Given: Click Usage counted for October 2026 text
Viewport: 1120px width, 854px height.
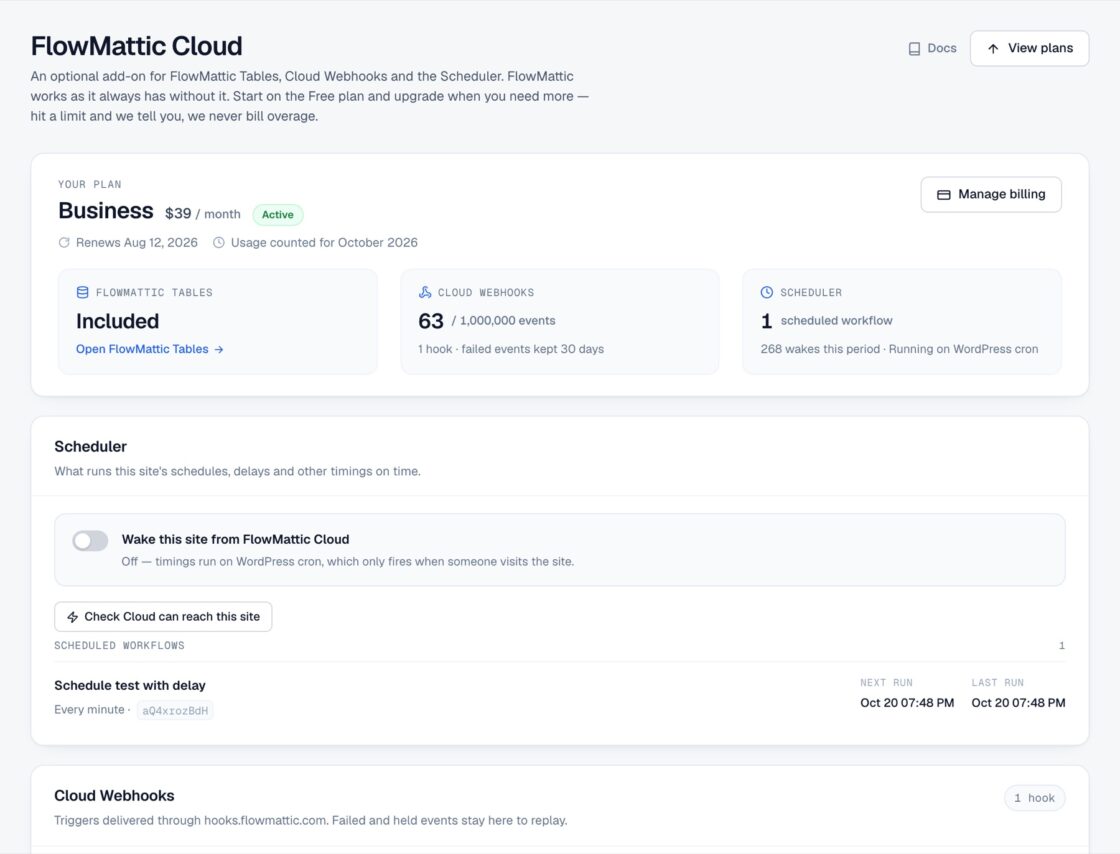Looking at the screenshot, I should pyautogui.click(x=324, y=243).
